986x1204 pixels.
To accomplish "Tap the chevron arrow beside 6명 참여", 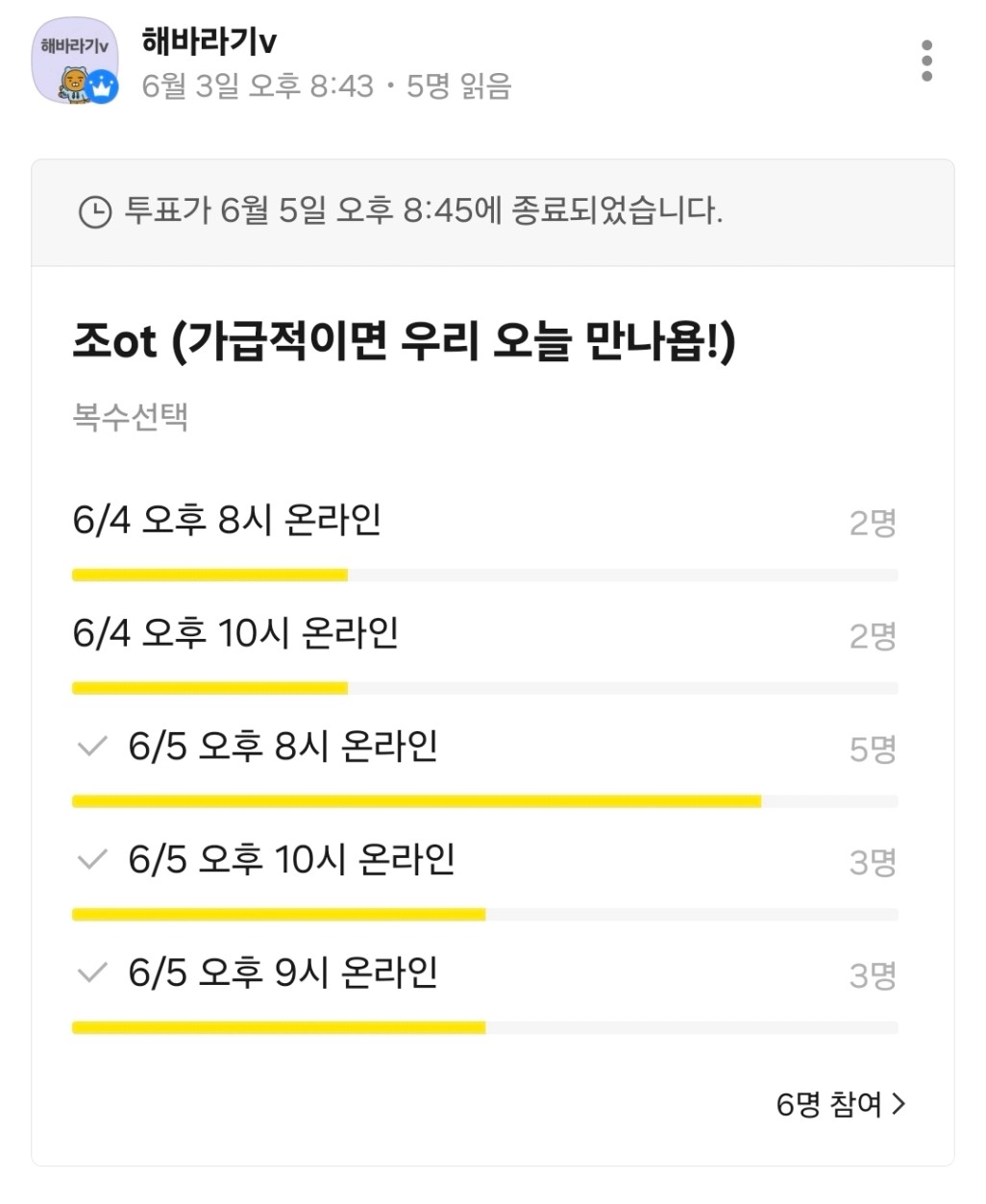I will [x=899, y=1104].
